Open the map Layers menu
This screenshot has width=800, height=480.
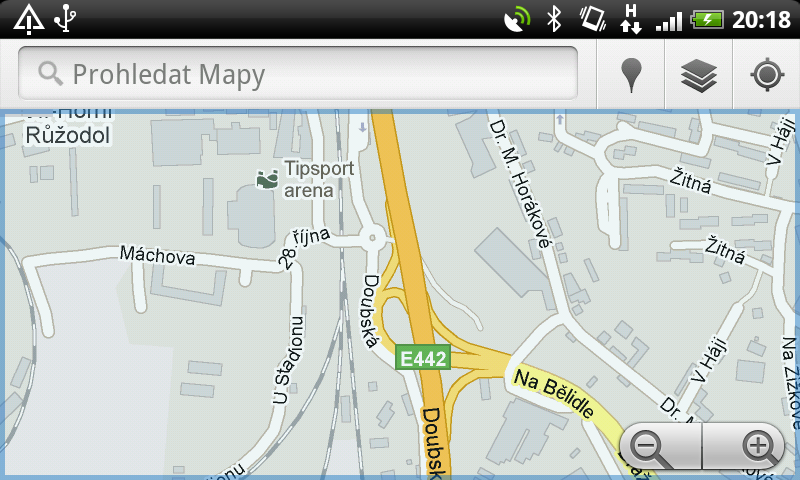699,75
